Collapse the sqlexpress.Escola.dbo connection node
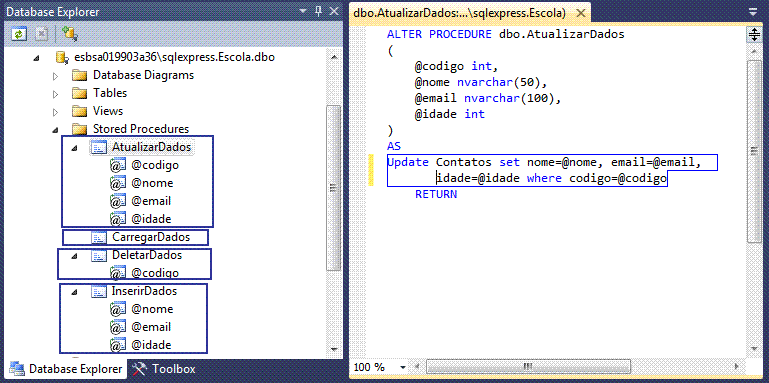This screenshot has height=383, width=769. [36, 58]
